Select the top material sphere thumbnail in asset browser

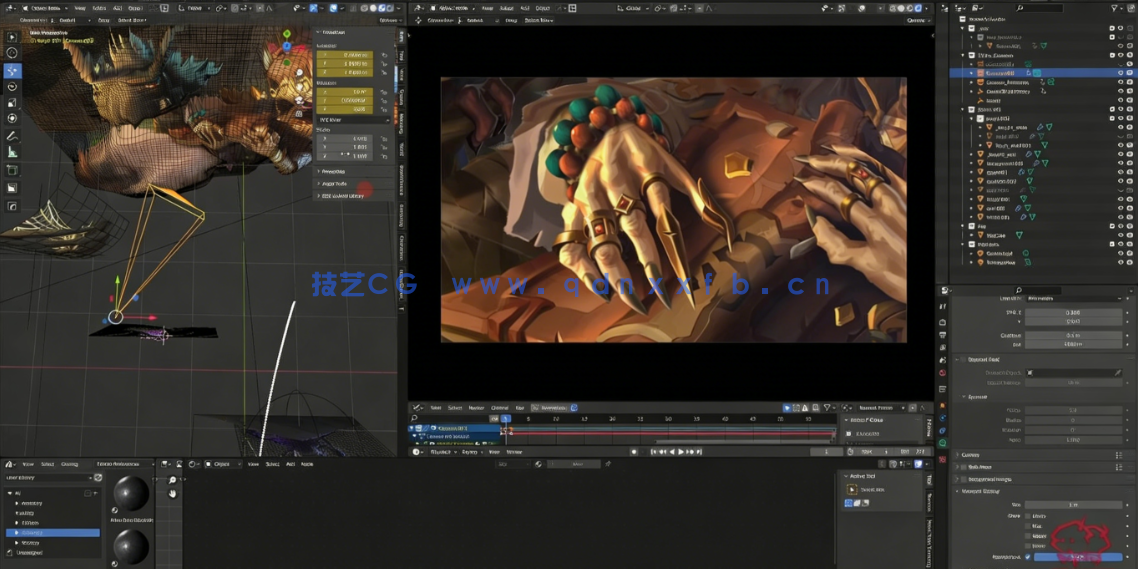pos(130,494)
